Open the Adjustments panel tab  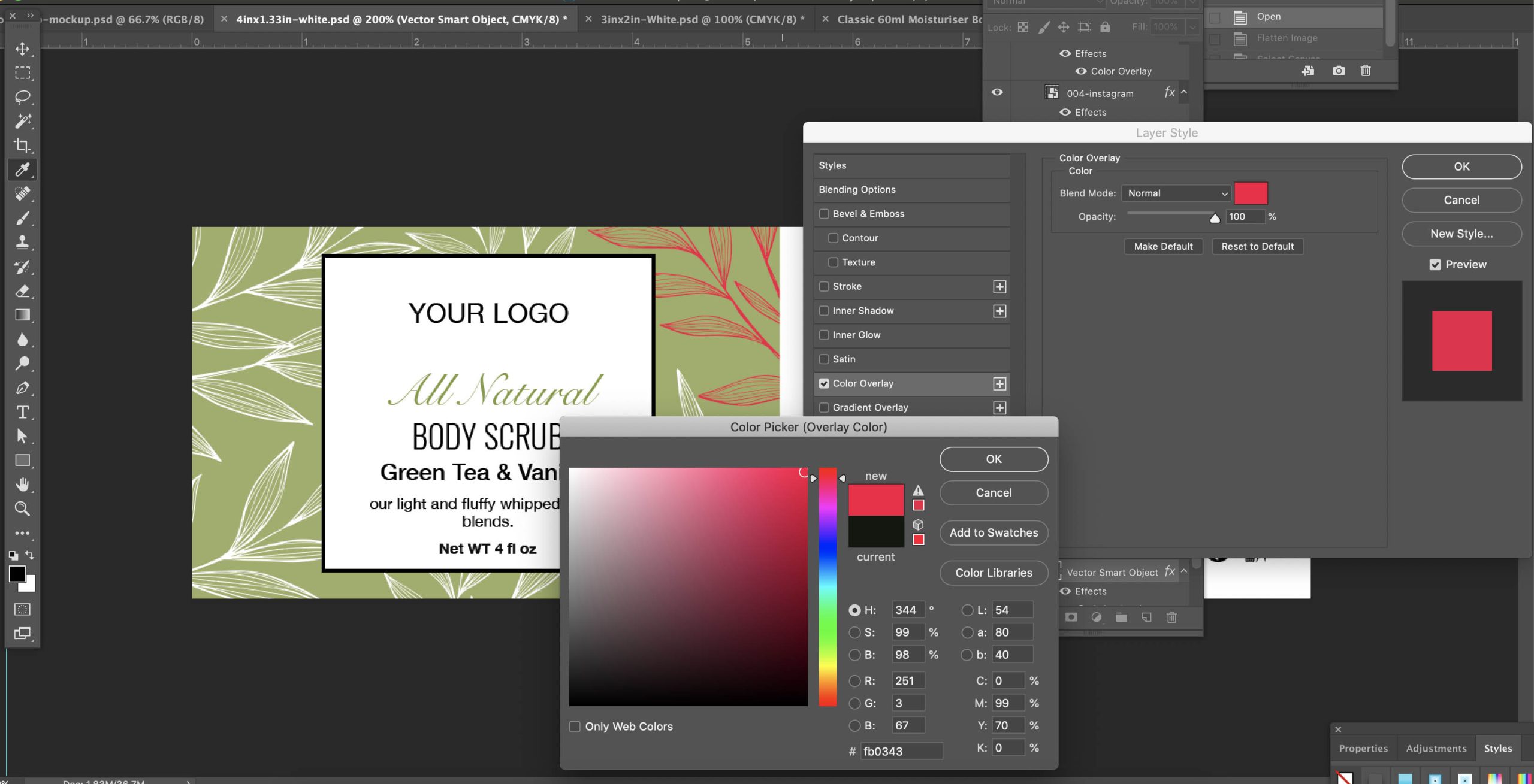(1436, 749)
